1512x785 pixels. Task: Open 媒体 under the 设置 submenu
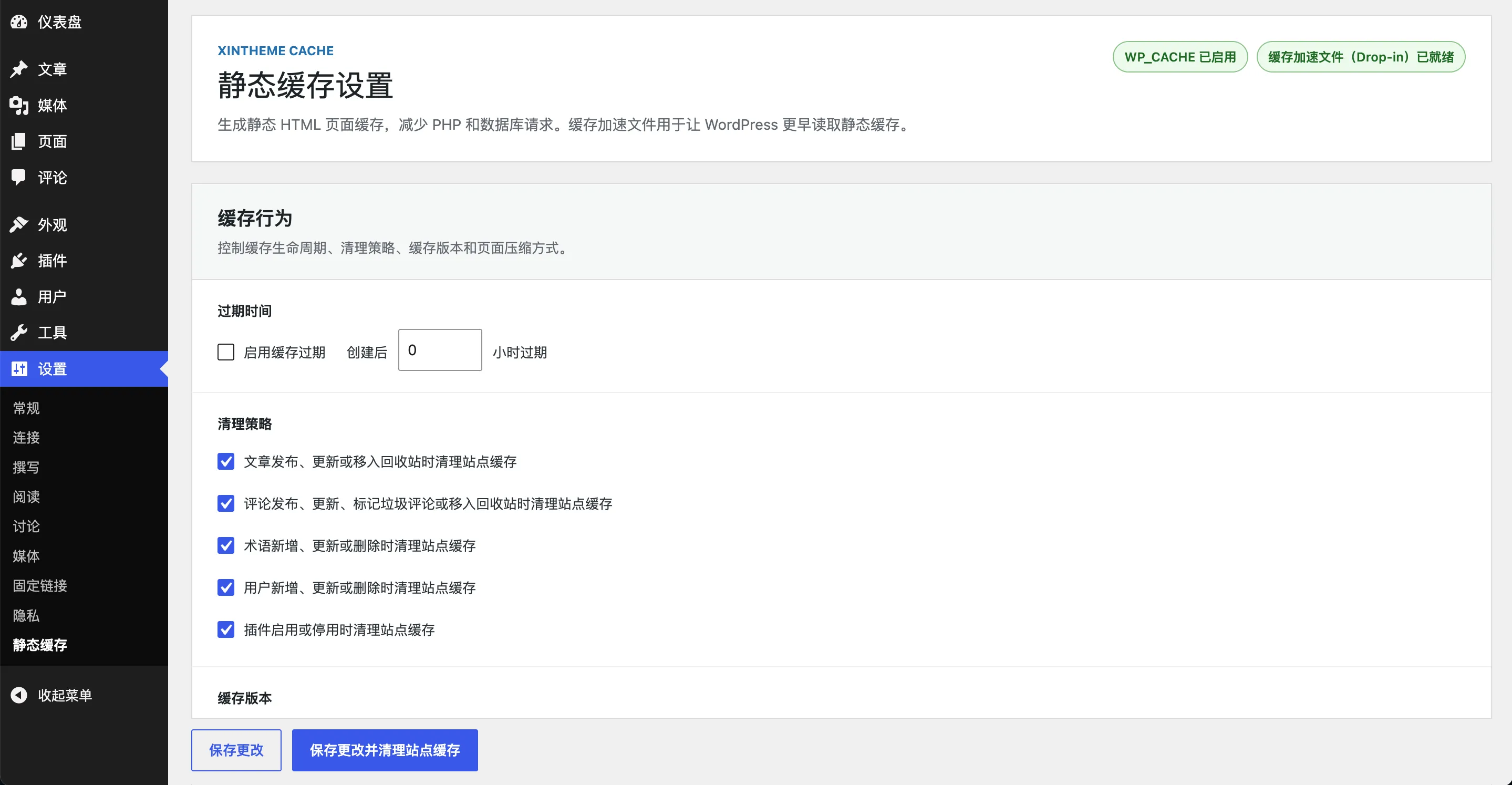pyautogui.click(x=26, y=556)
